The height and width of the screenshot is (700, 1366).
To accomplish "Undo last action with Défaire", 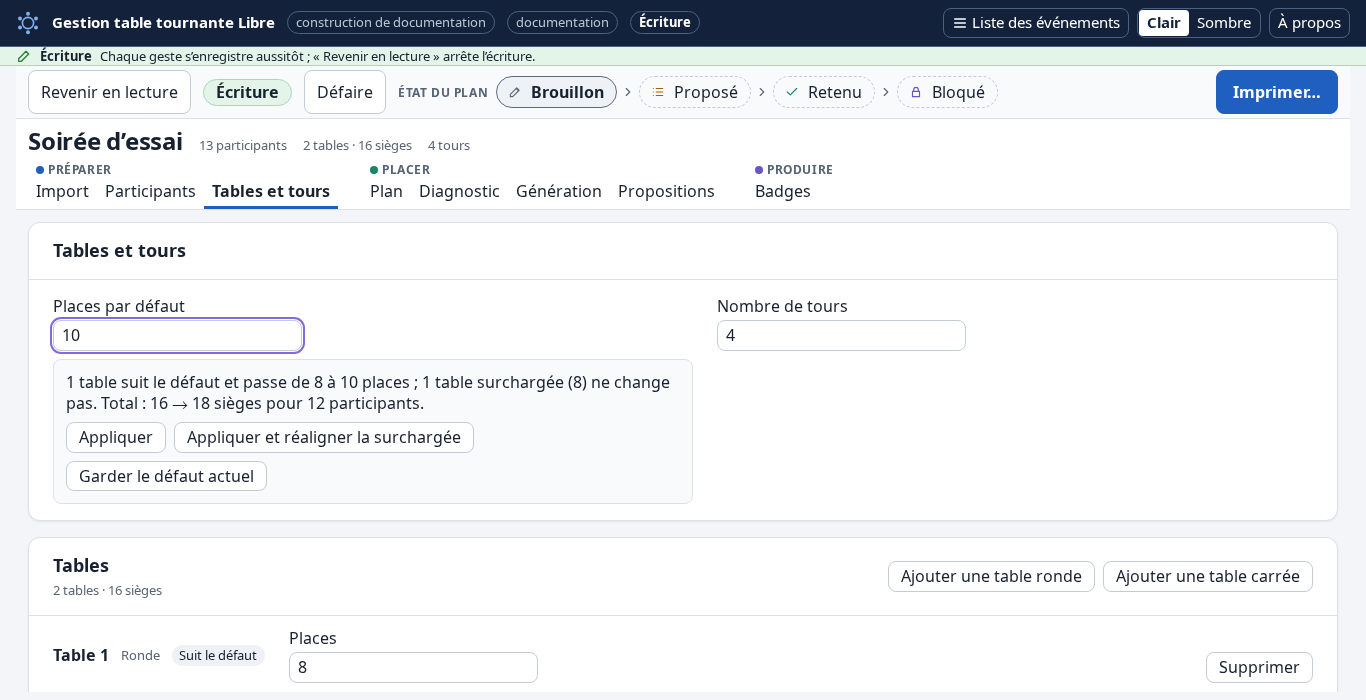I will (x=345, y=92).
